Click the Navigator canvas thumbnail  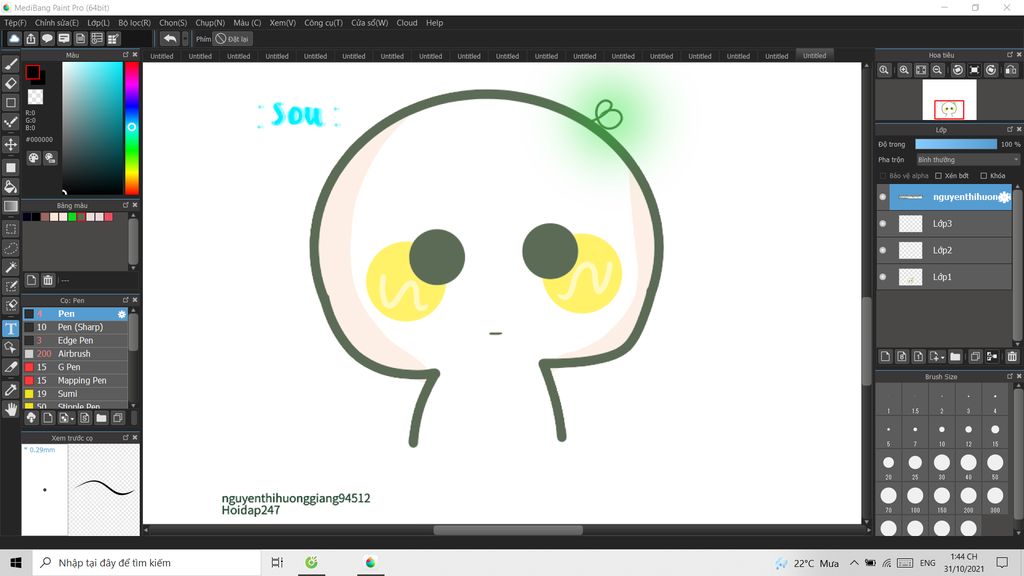[949, 100]
